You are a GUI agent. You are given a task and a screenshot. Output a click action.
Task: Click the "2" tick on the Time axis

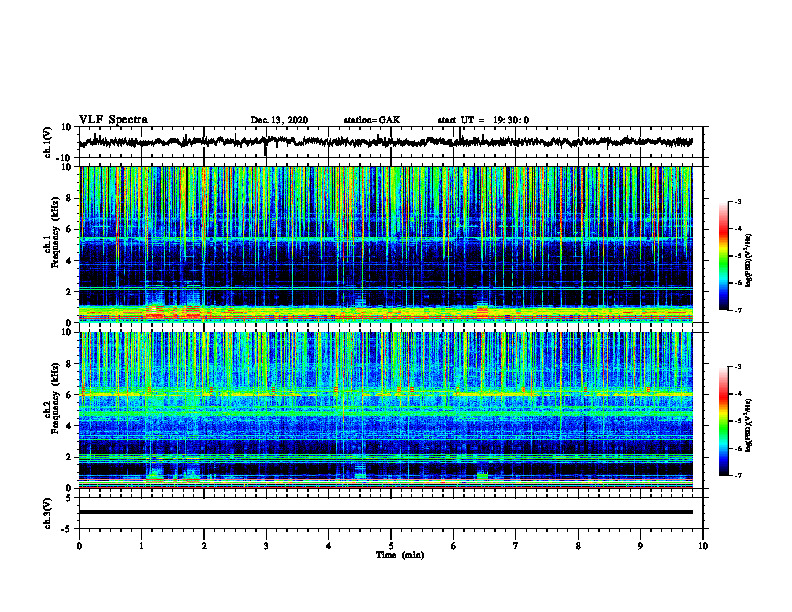point(204,546)
